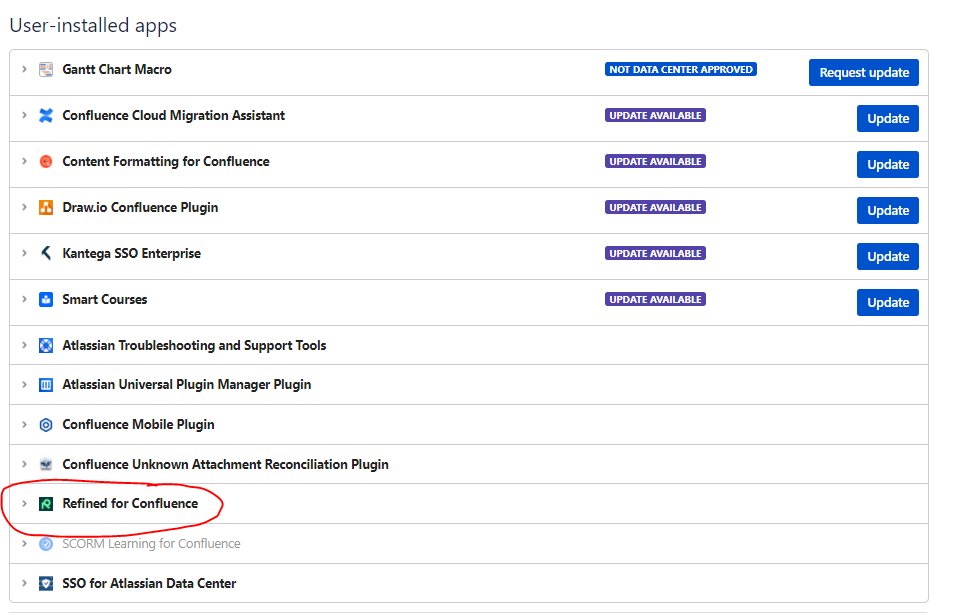The width and height of the screenshot is (961, 616).
Task: Select 'Atlassian Troubleshooting and Support Tools' name
Action: [x=194, y=345]
